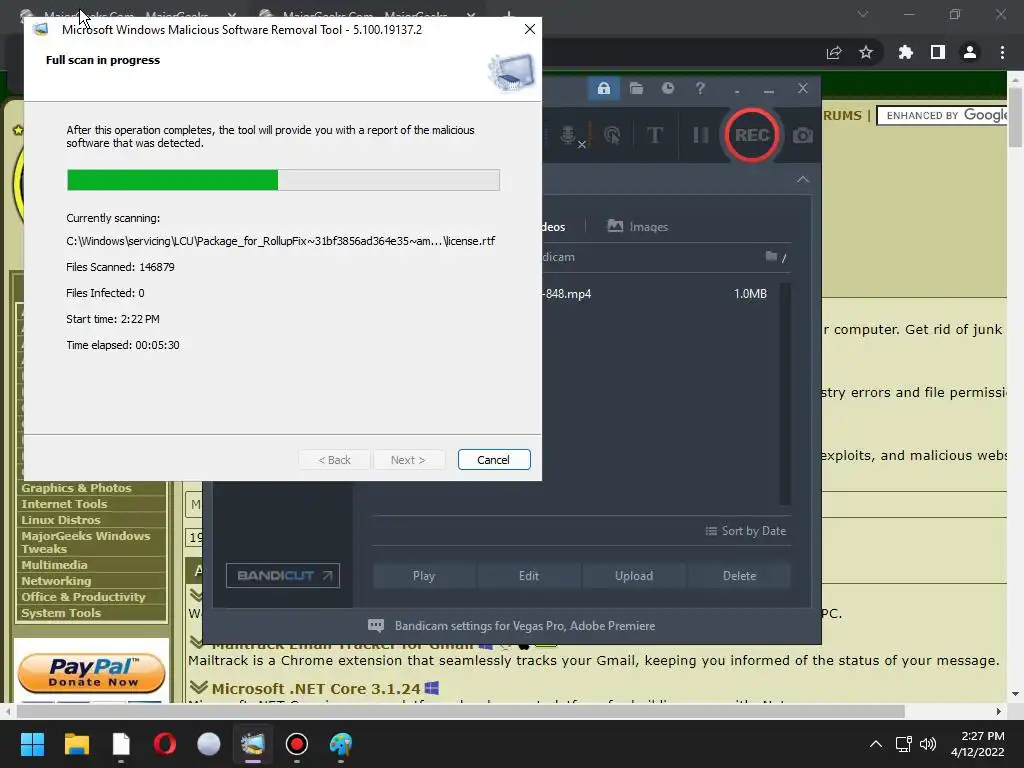This screenshot has width=1024, height=768.
Task: Open network icon in system tray
Action: 903,744
